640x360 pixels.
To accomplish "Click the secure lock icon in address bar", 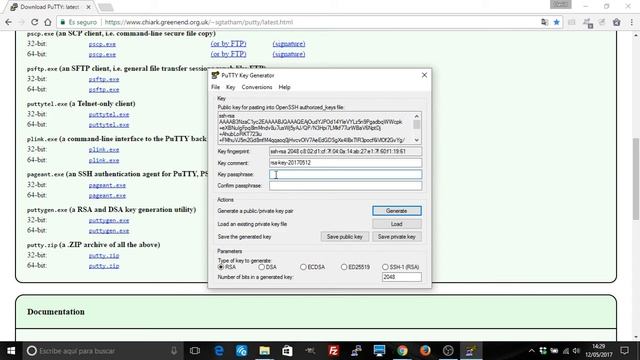I will tap(62, 22).
